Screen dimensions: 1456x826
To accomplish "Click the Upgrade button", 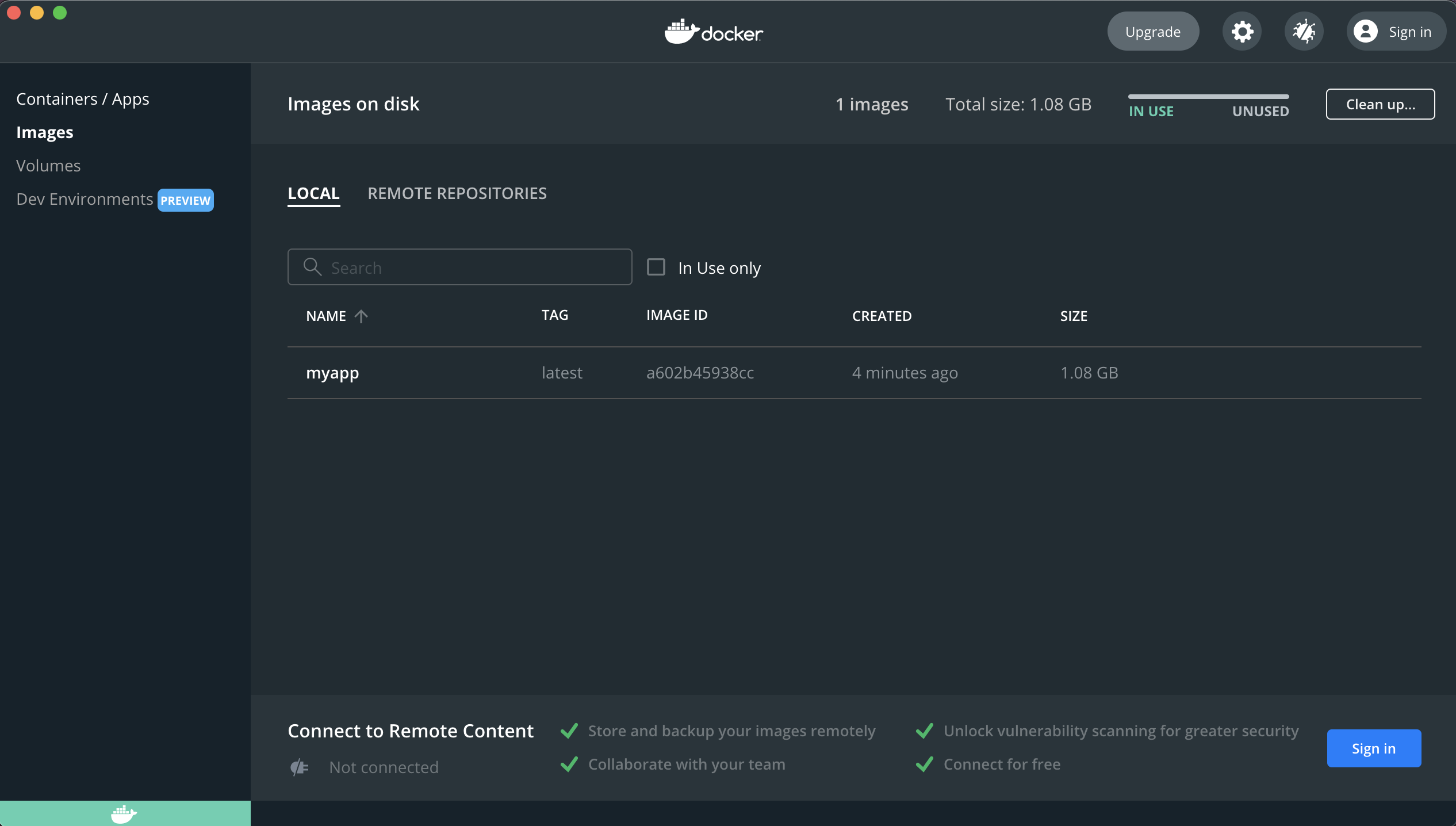I will (1153, 32).
